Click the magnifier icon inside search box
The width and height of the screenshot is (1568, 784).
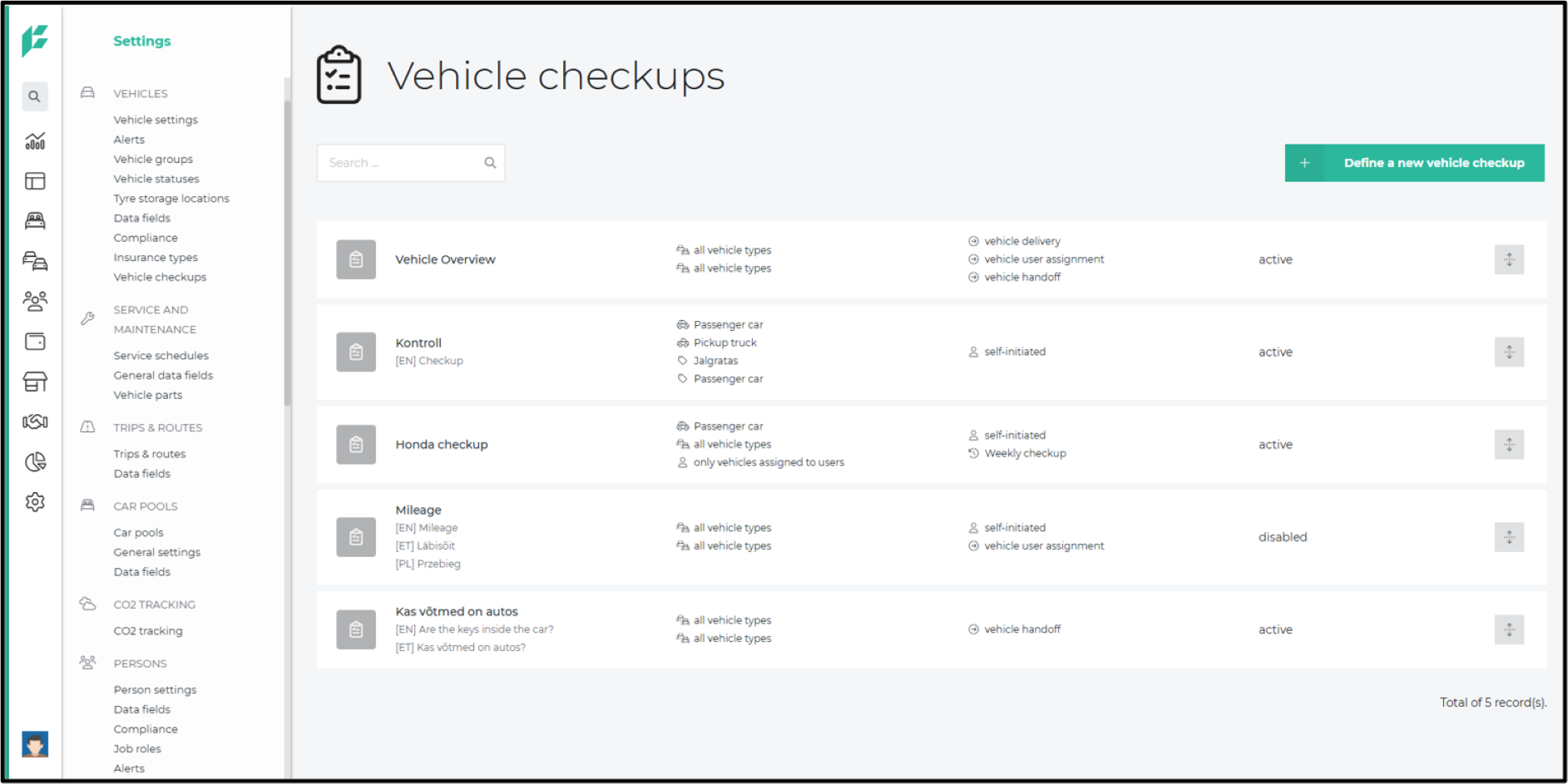tap(490, 163)
